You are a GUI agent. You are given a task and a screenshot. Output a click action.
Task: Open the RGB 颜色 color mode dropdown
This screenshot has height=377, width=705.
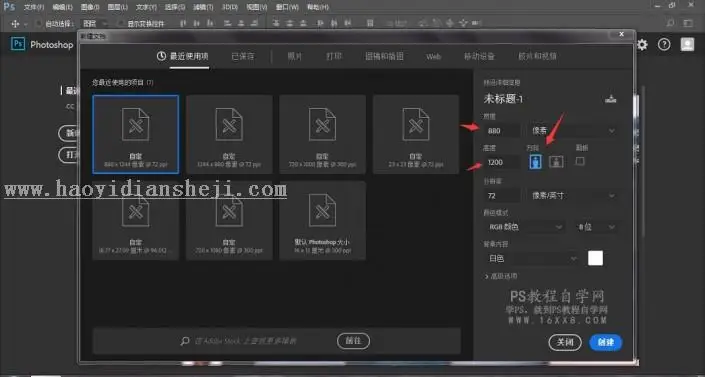(x=524, y=227)
